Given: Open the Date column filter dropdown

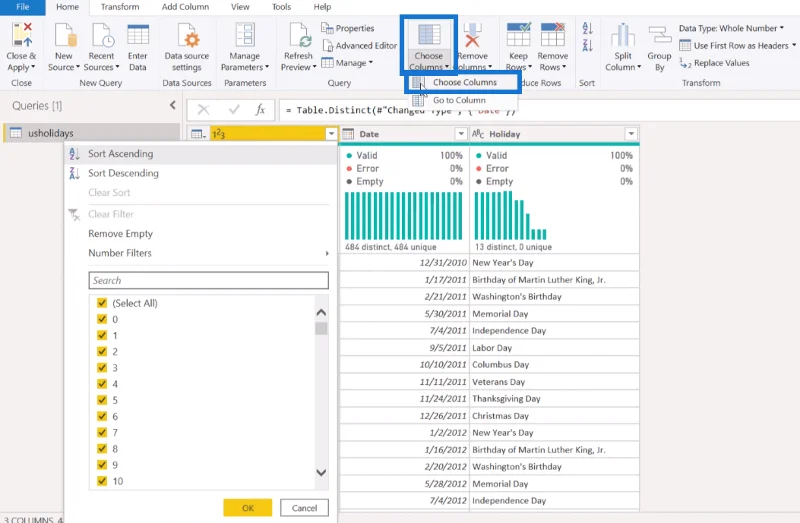Looking at the screenshot, I should [461, 134].
